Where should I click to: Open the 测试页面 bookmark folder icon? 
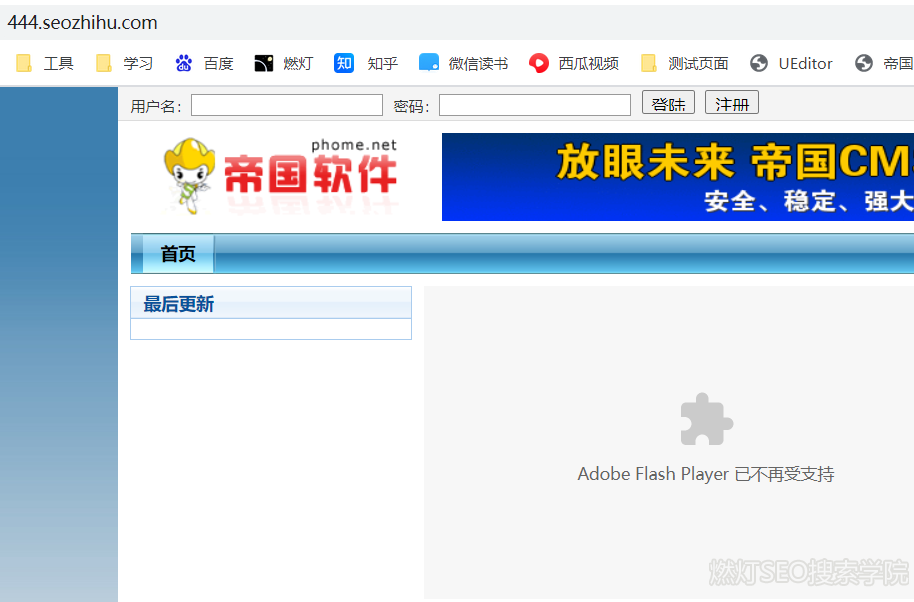tap(649, 63)
